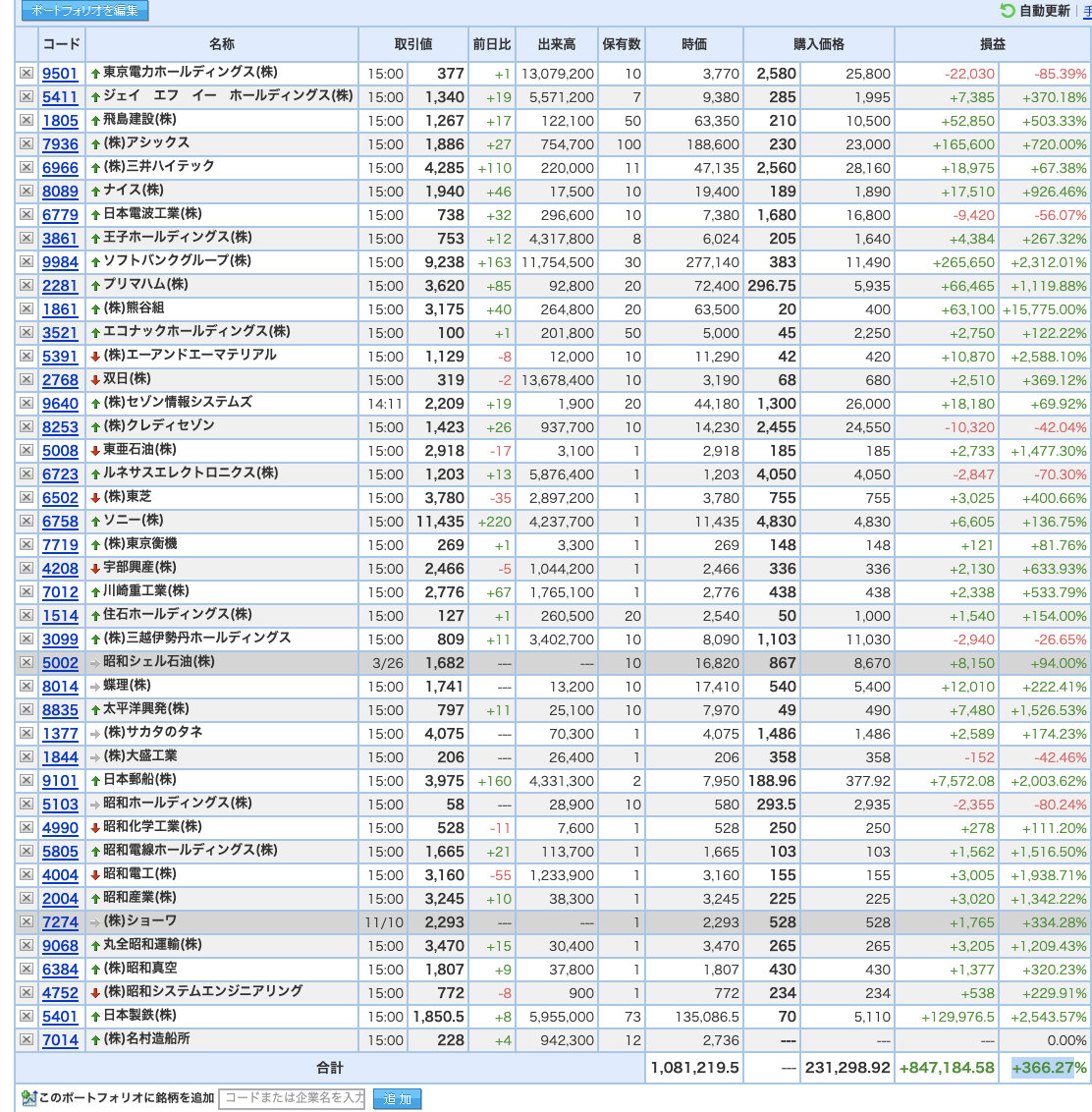The height and width of the screenshot is (1112, 1092).
Task: Click delete icon beside code 3521
Action: click(27, 333)
